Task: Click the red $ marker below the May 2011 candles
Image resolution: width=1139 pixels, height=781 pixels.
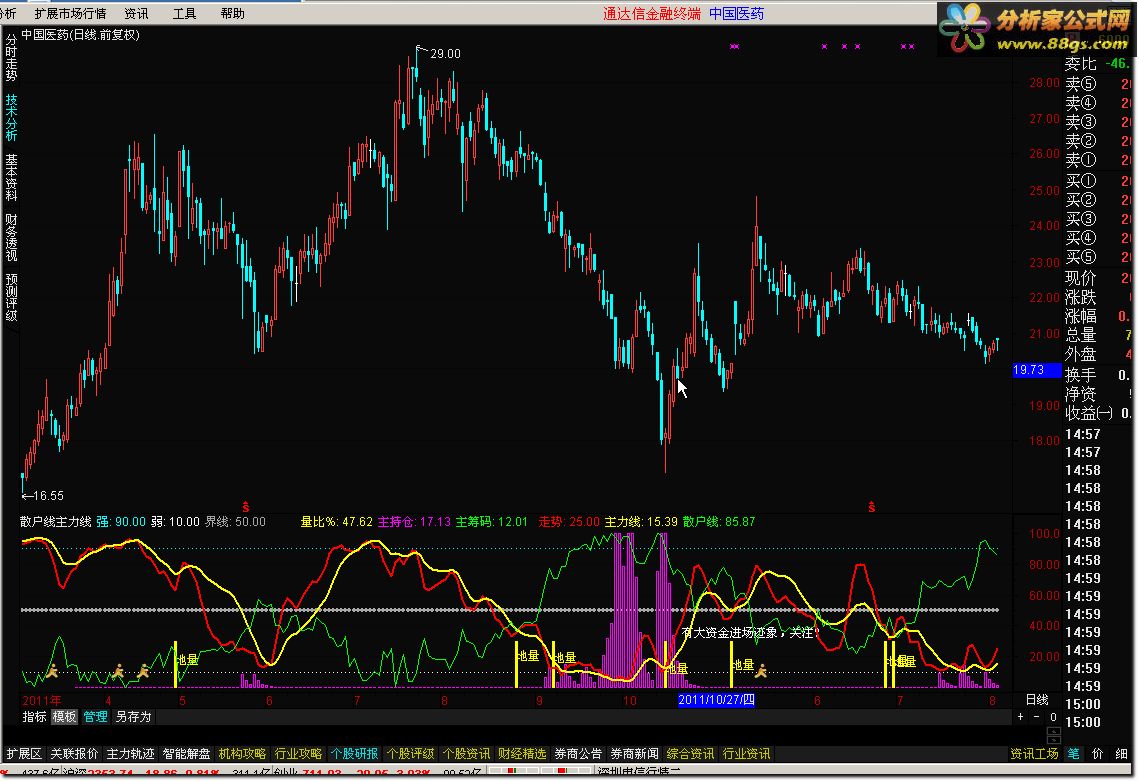Action: point(246,506)
